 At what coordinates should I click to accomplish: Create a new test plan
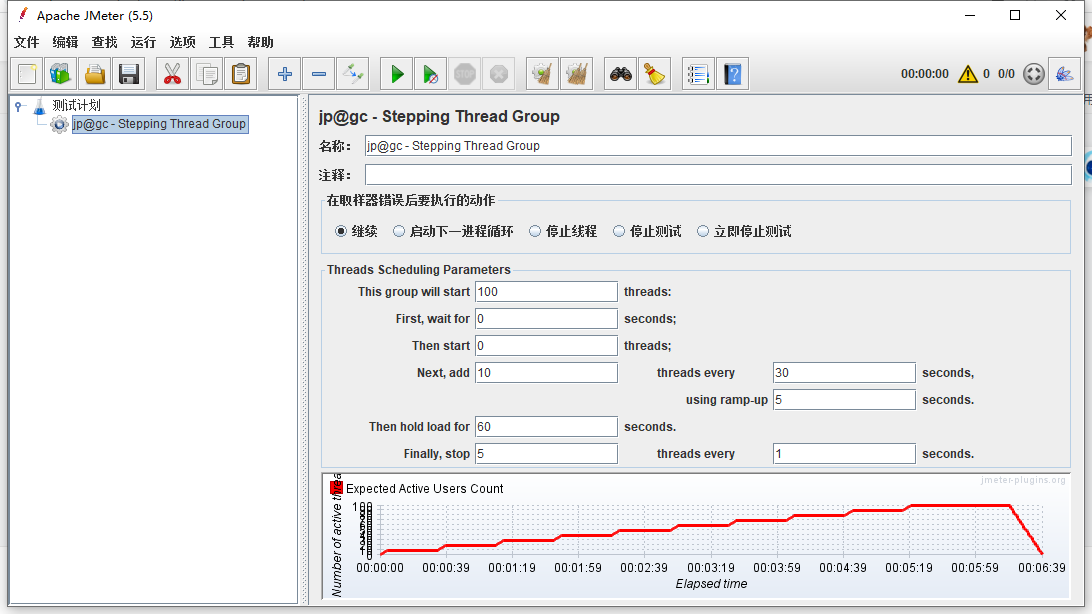point(27,74)
